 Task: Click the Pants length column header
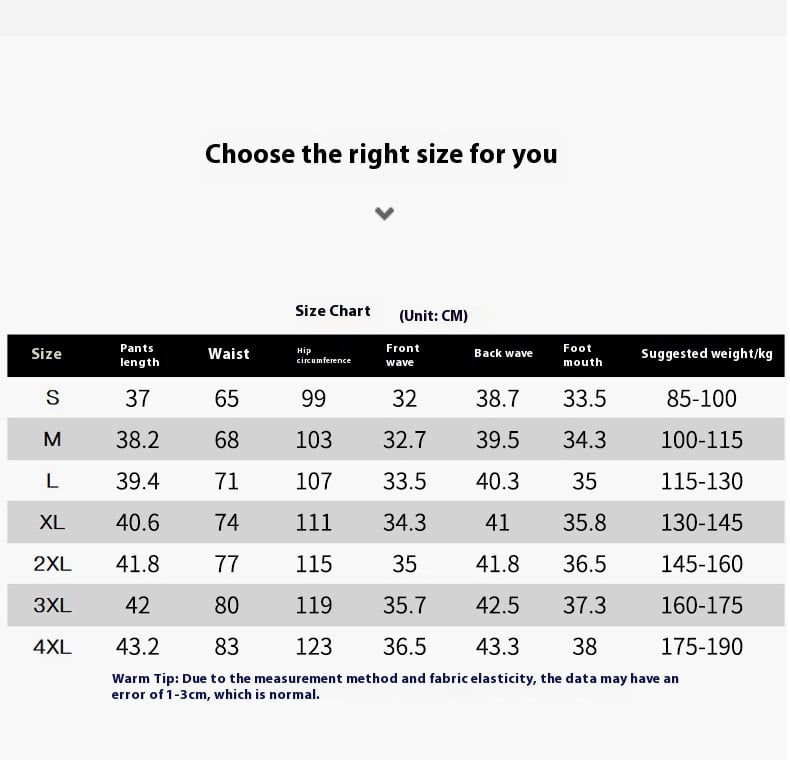[x=140, y=355]
